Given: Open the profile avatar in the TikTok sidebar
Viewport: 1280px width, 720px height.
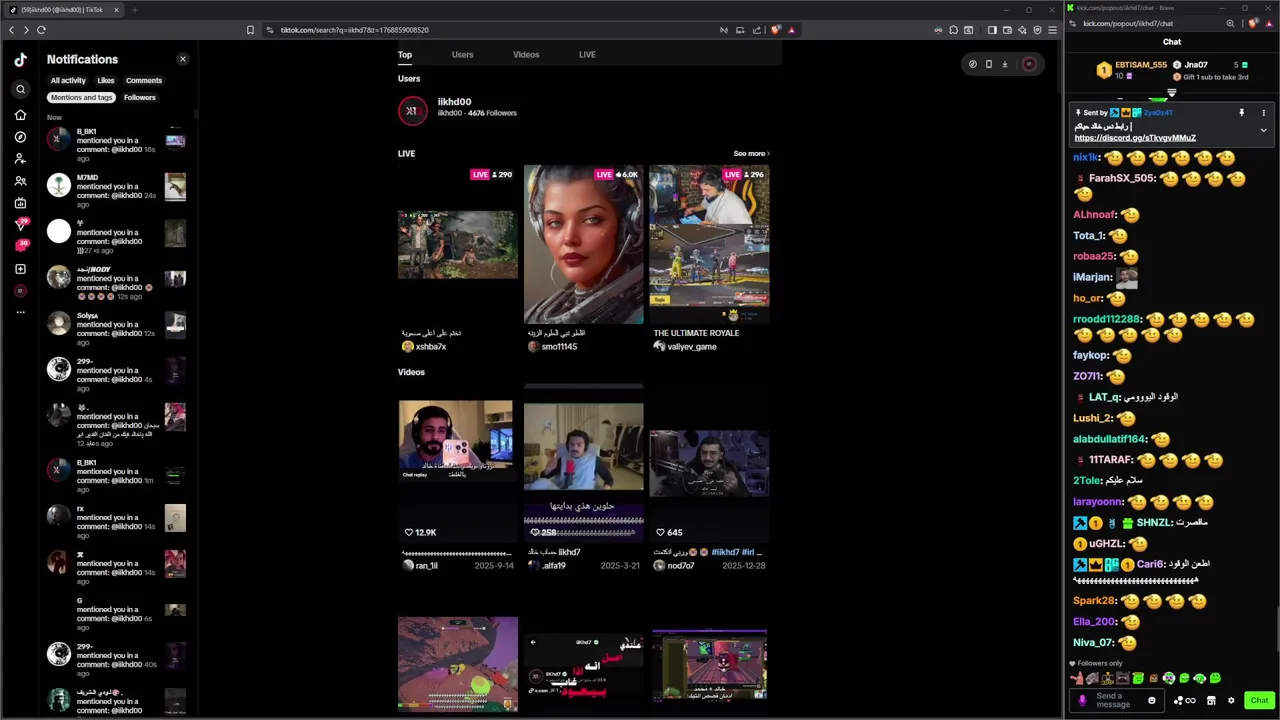Looking at the screenshot, I should coord(20,291).
